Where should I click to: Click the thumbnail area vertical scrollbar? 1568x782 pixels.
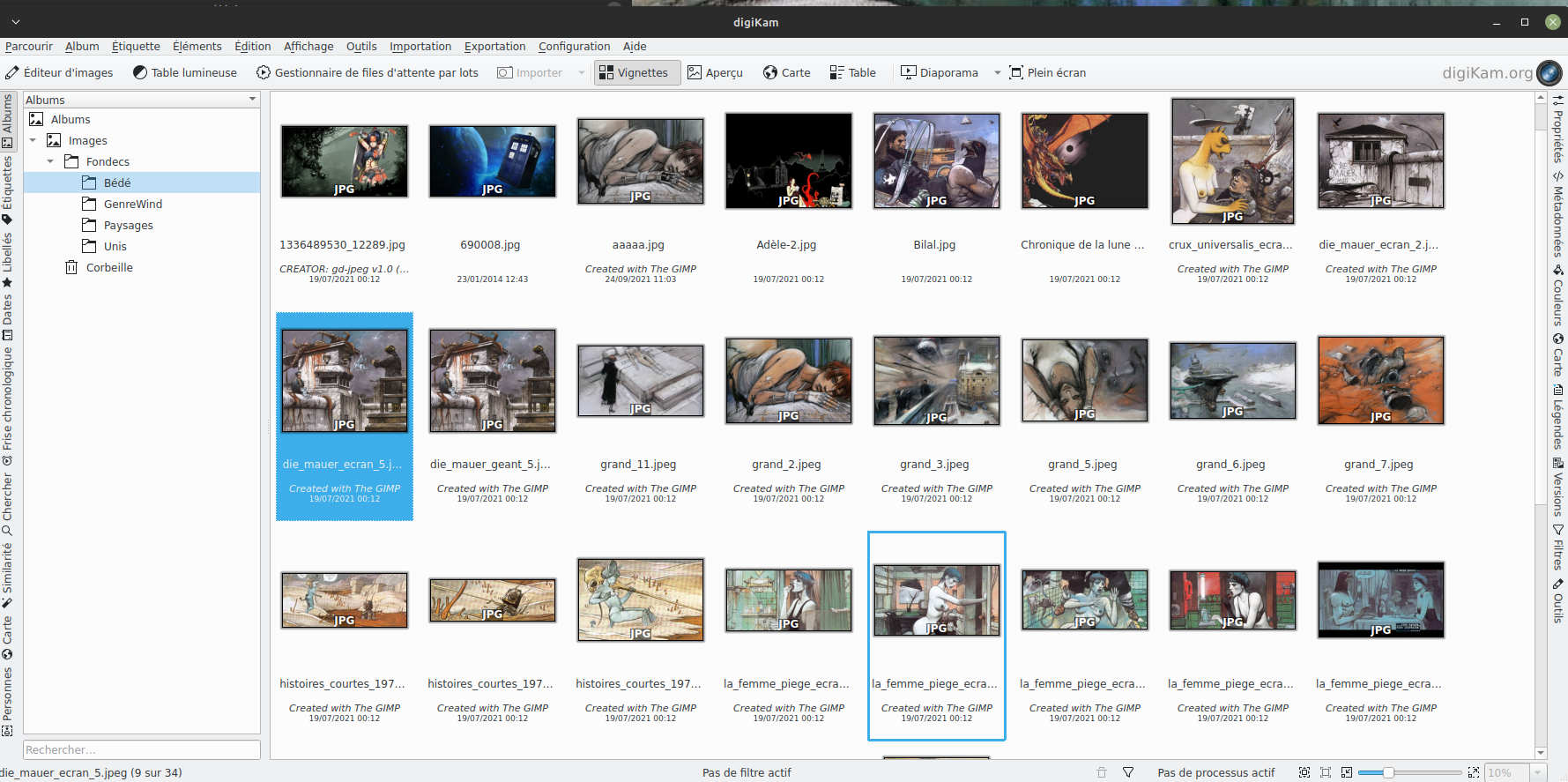(x=1541, y=425)
